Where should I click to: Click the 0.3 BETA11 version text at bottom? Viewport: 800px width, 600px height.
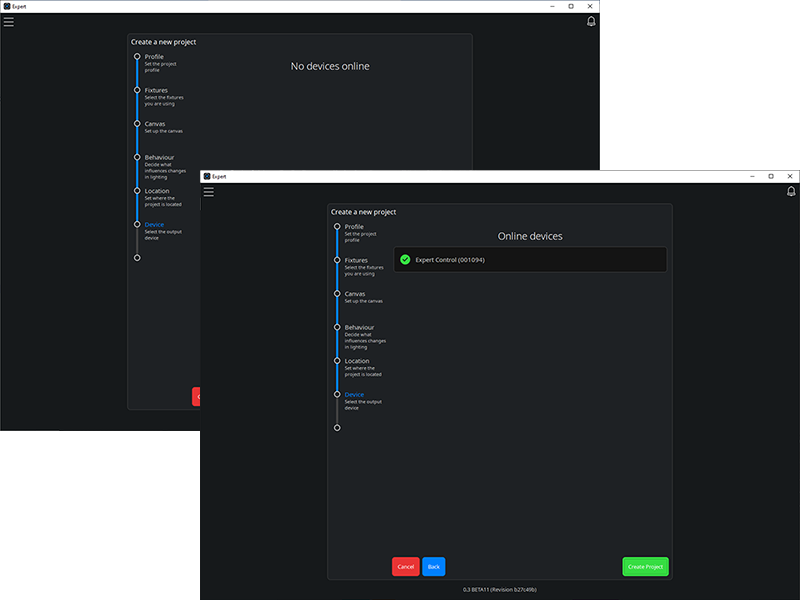[x=499, y=588]
